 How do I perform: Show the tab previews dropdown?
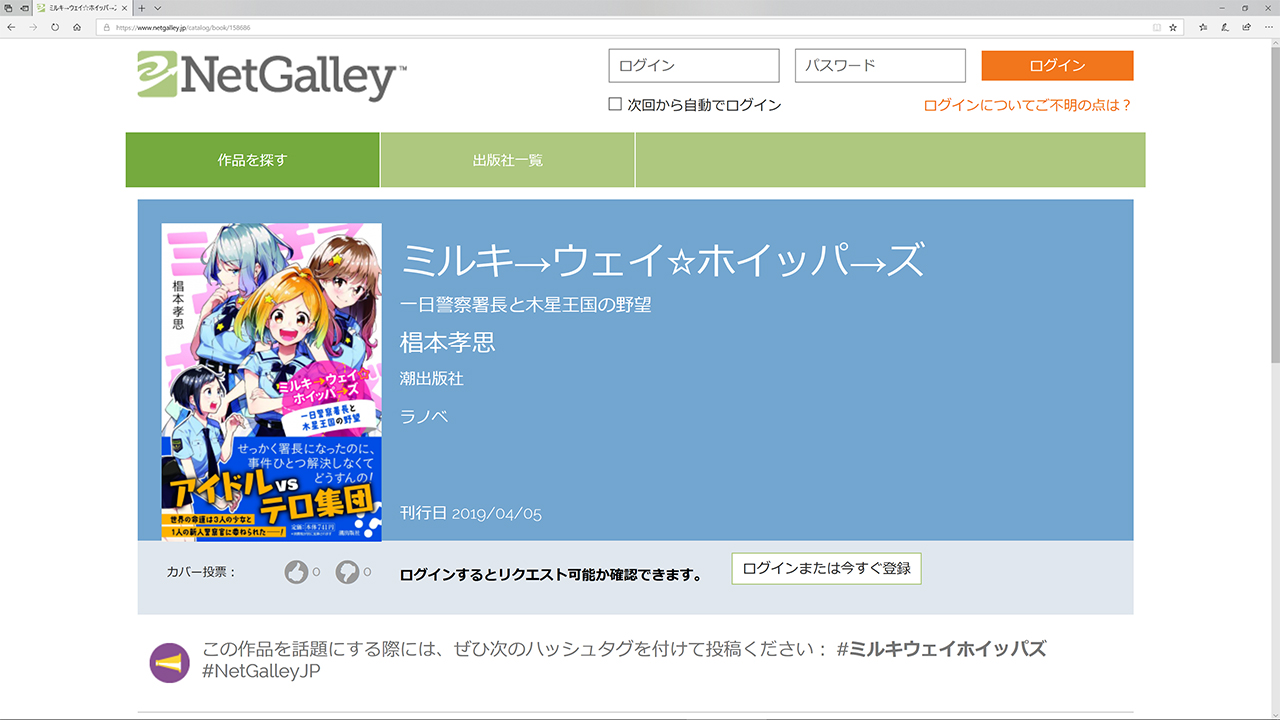pos(157,8)
